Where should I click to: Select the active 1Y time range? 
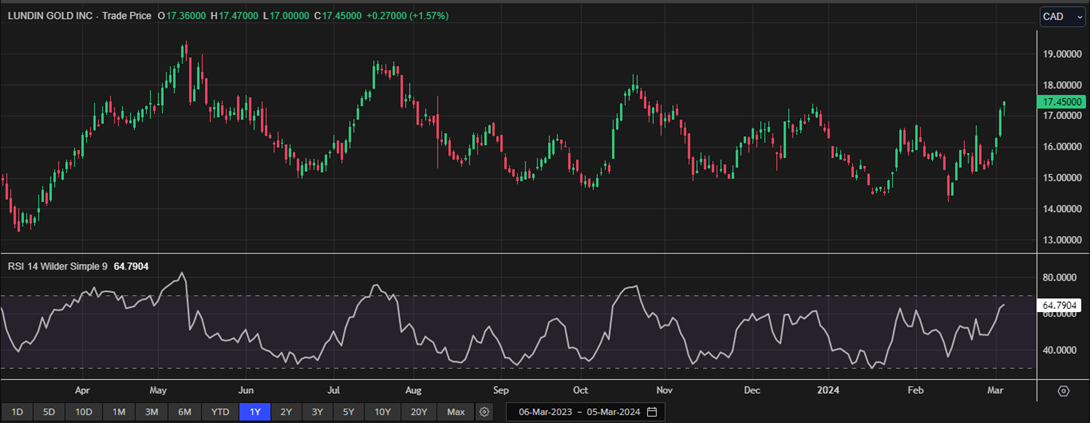point(254,412)
